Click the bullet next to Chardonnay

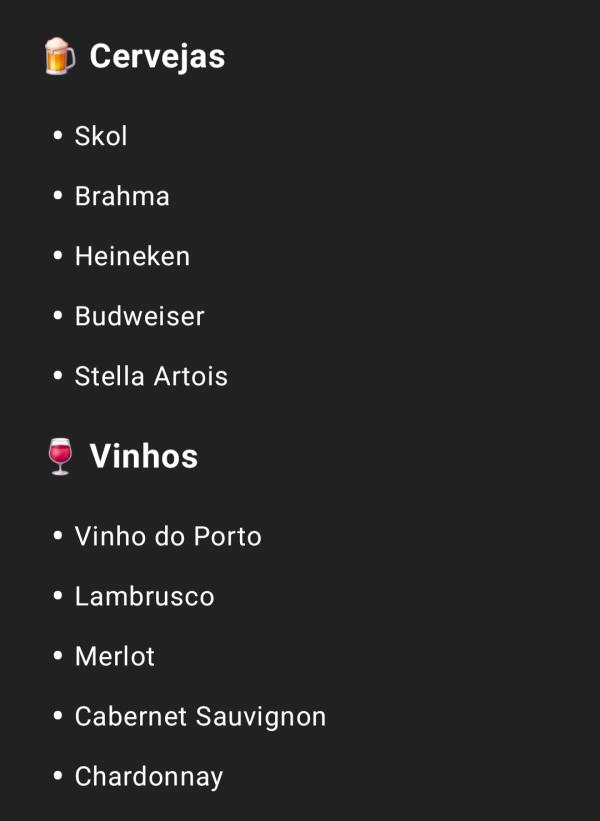pyautogui.click(x=58, y=775)
